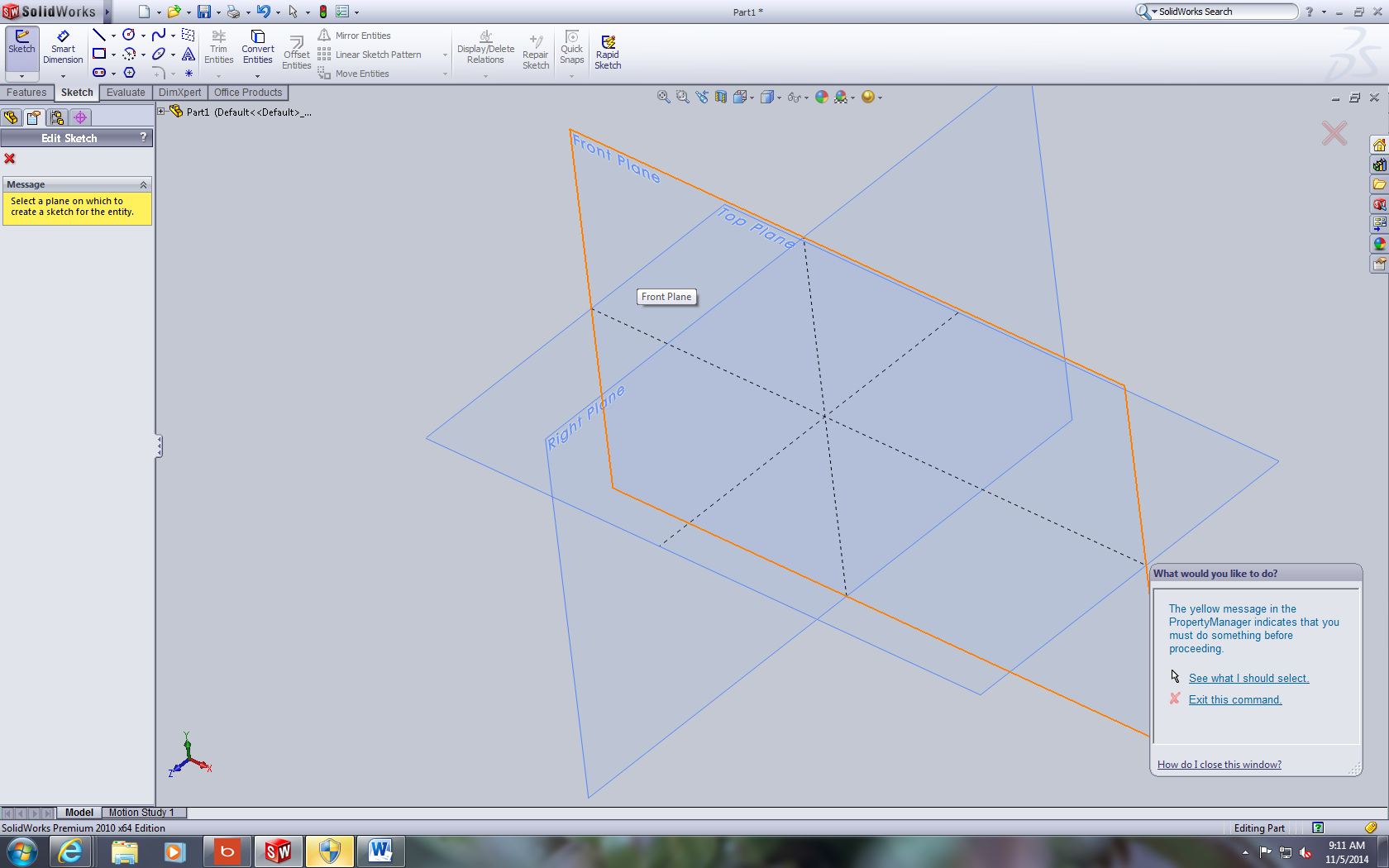1389x868 pixels.
Task: Open Windows Start menu
Action: (x=22, y=851)
